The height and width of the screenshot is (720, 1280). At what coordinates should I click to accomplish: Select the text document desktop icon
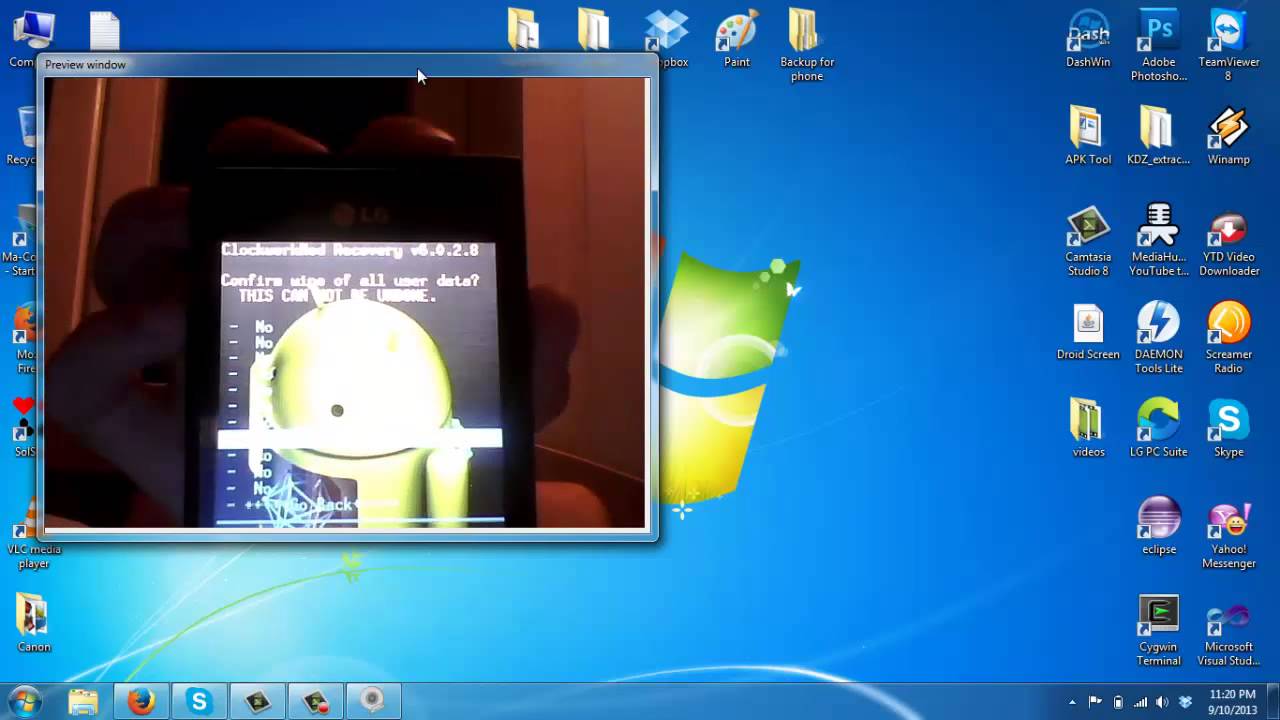pos(105,31)
